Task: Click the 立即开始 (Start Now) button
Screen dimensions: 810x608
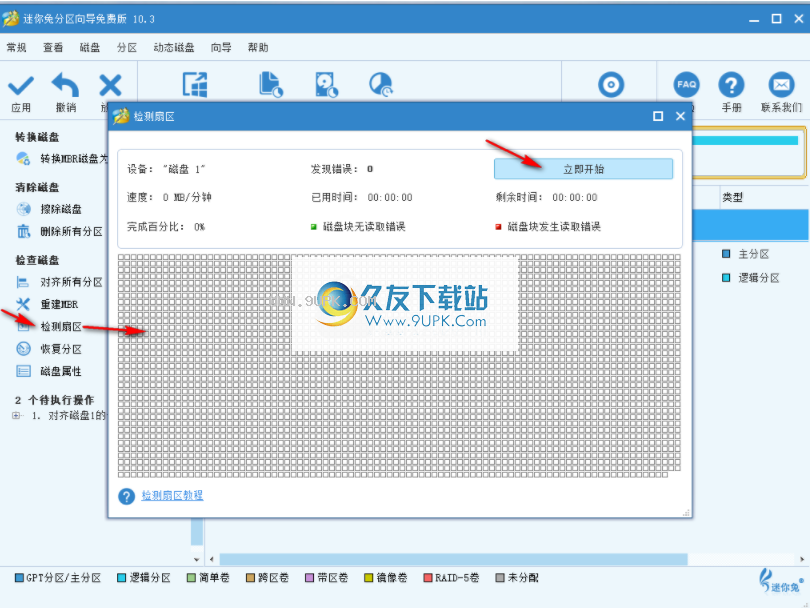Action: [x=584, y=169]
